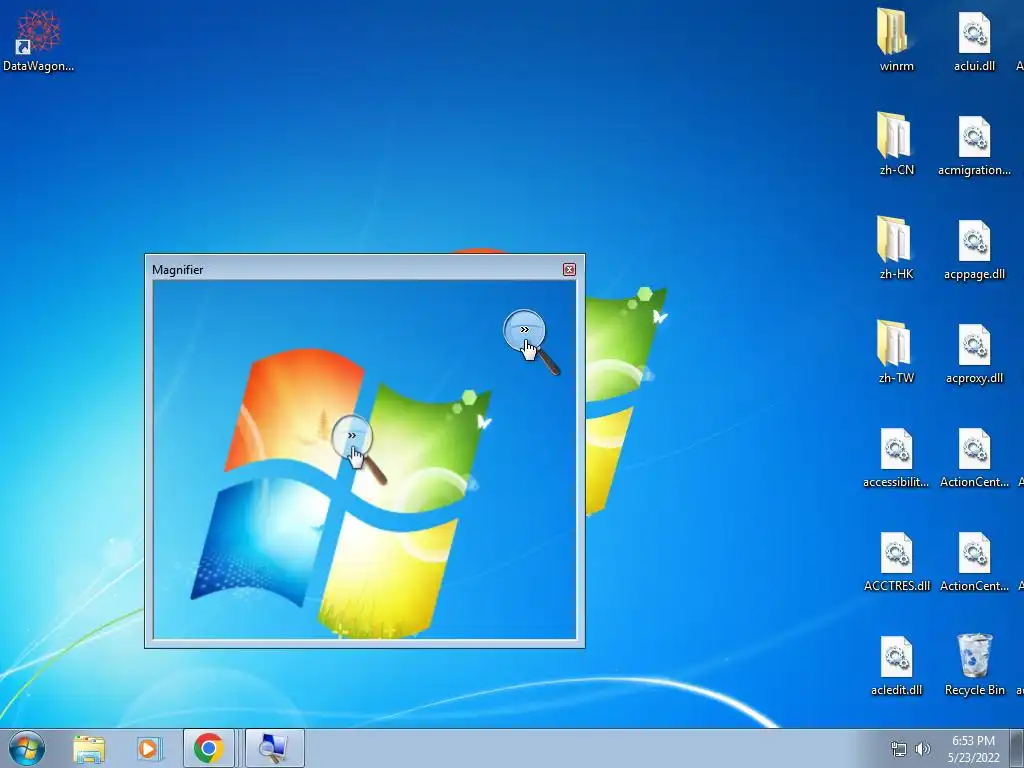Open the Recycle Bin

[x=974, y=664]
